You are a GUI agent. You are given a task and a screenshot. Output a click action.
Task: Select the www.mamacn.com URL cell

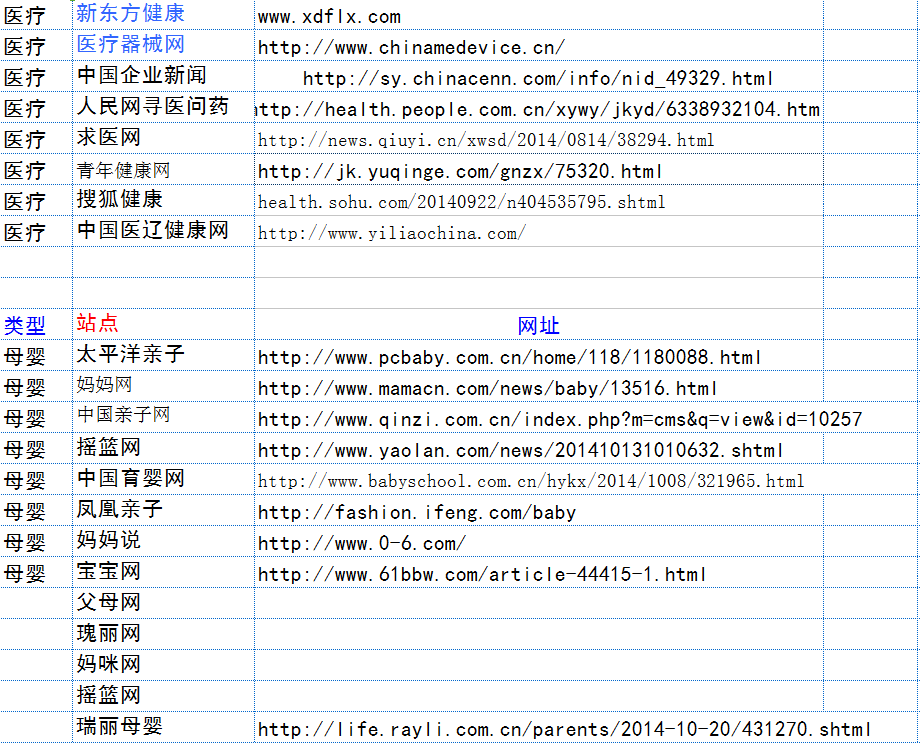coord(539,387)
